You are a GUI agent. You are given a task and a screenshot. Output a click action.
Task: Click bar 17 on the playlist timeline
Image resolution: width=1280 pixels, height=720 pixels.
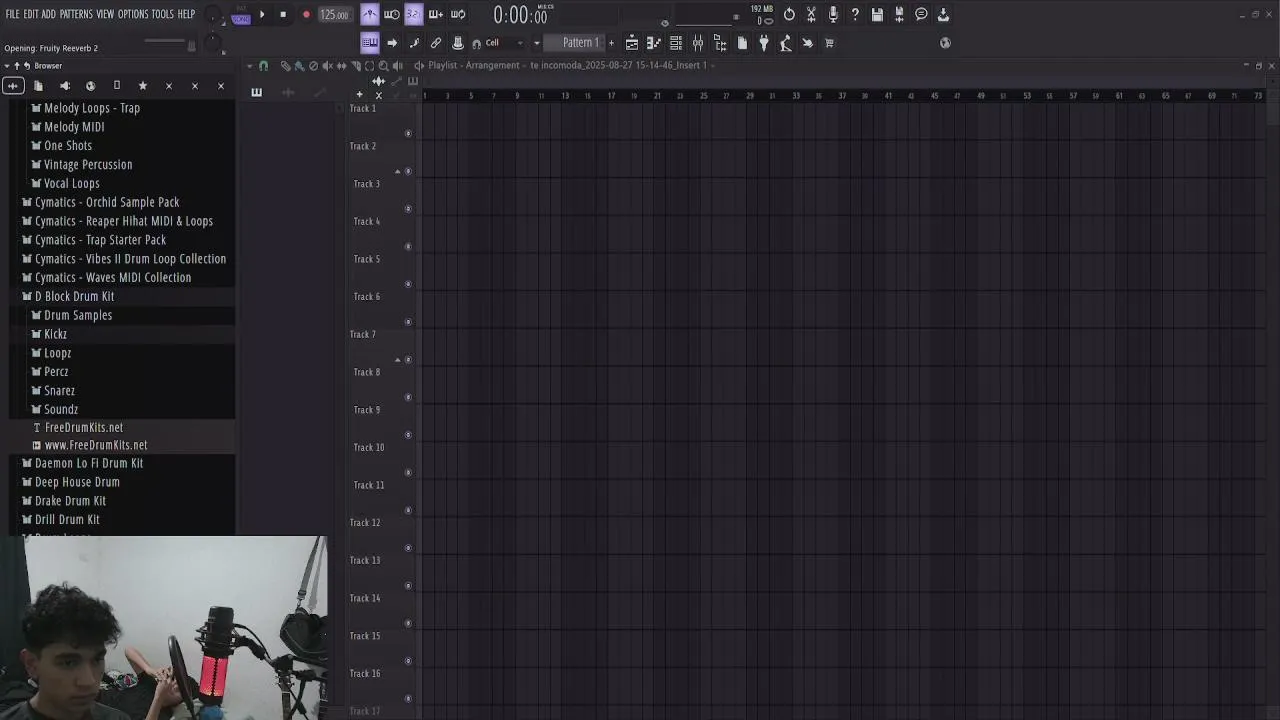pyautogui.click(x=612, y=96)
